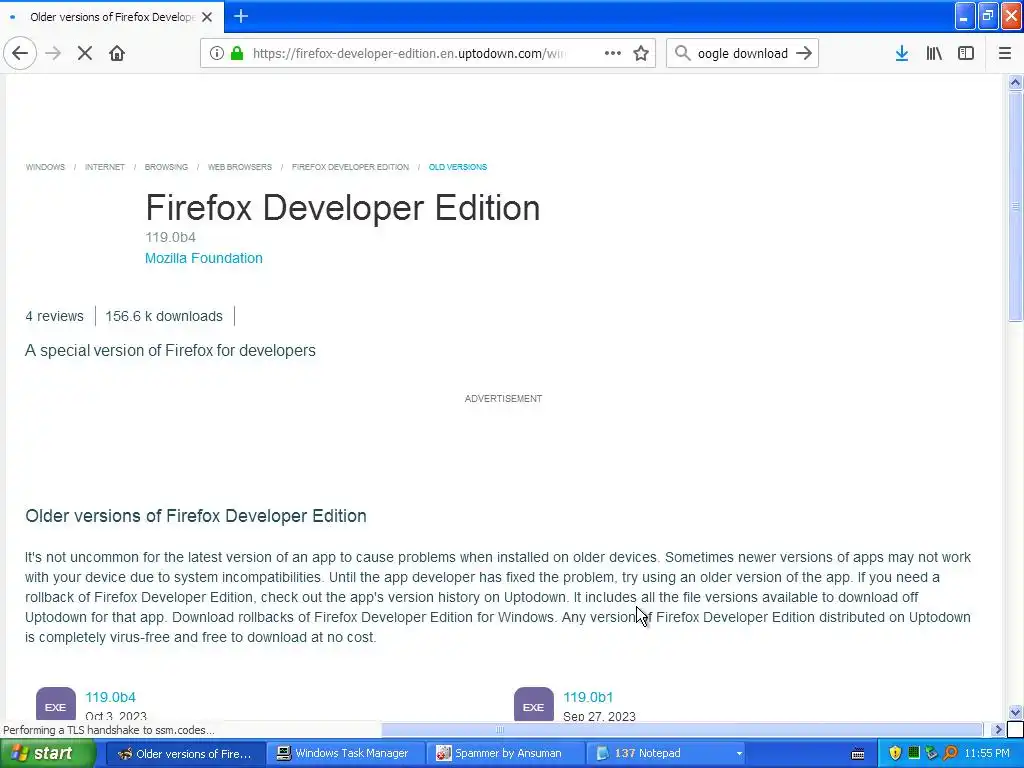Open the WEB BROWSERS breadcrumb link
Viewport: 1024px width, 768px height.
(x=240, y=167)
